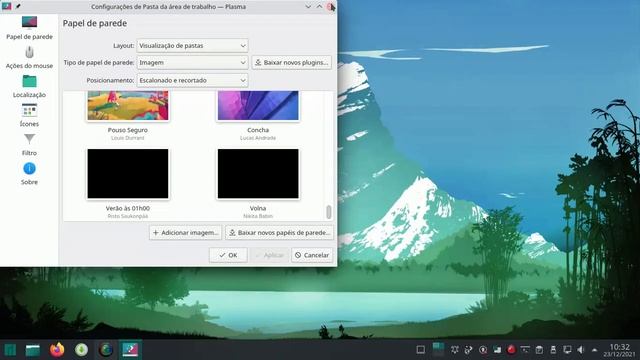The height and width of the screenshot is (360, 640).
Task: Open the Filtro page in sidebar
Action: (x=29, y=145)
